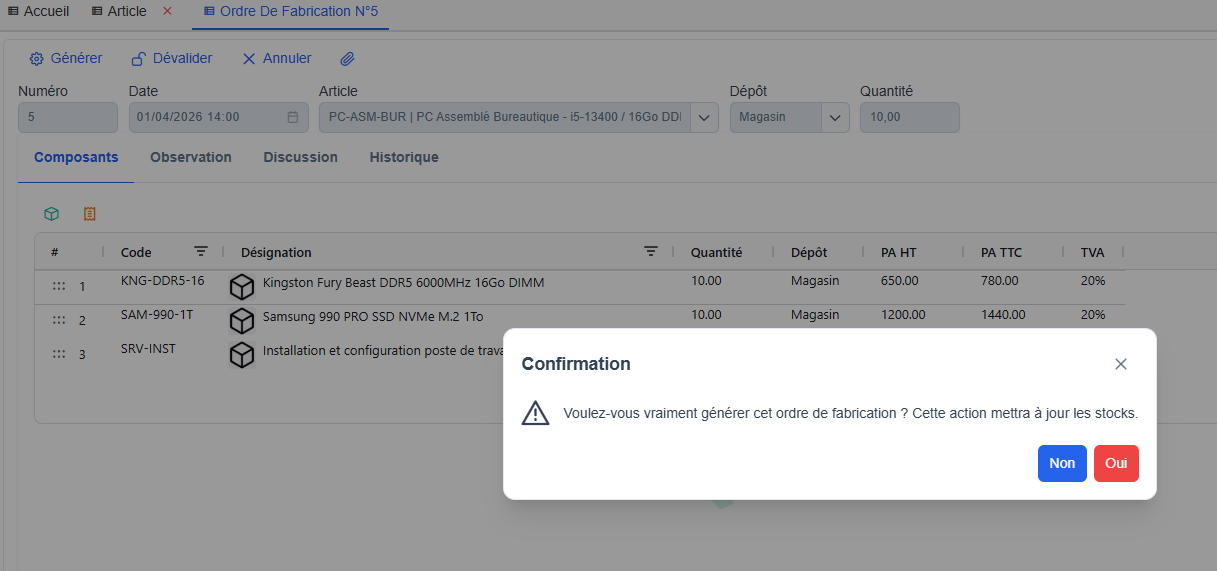
Task: Open the Historique tab
Action: pos(404,157)
